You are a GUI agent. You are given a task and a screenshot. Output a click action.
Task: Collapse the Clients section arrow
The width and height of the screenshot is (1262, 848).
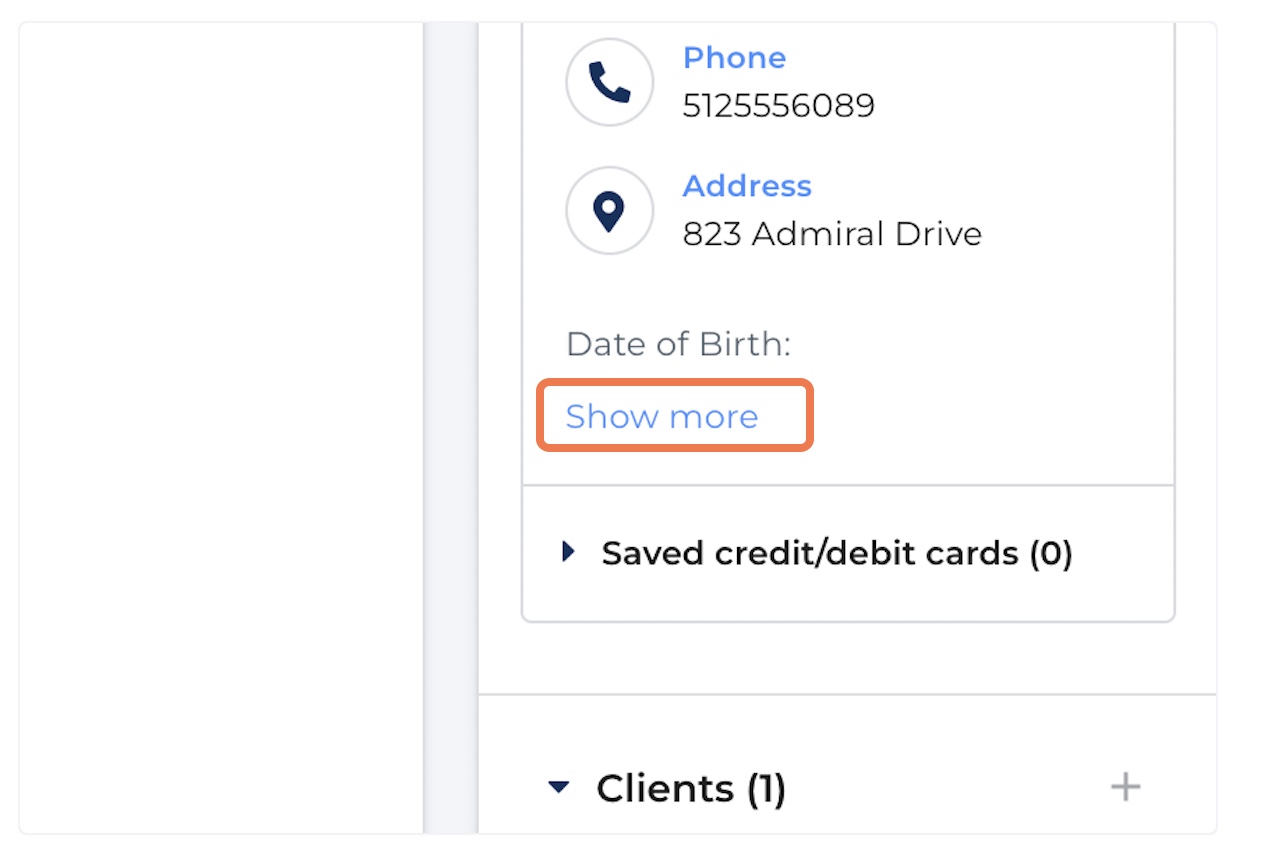(x=559, y=788)
